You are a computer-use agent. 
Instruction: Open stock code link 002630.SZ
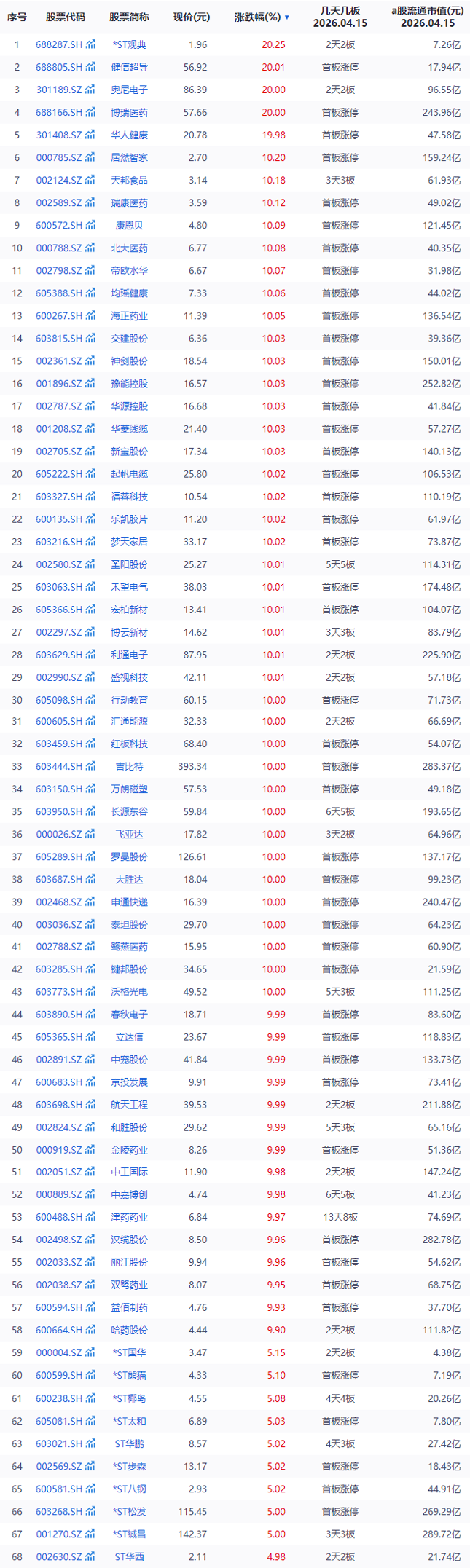(59, 1556)
